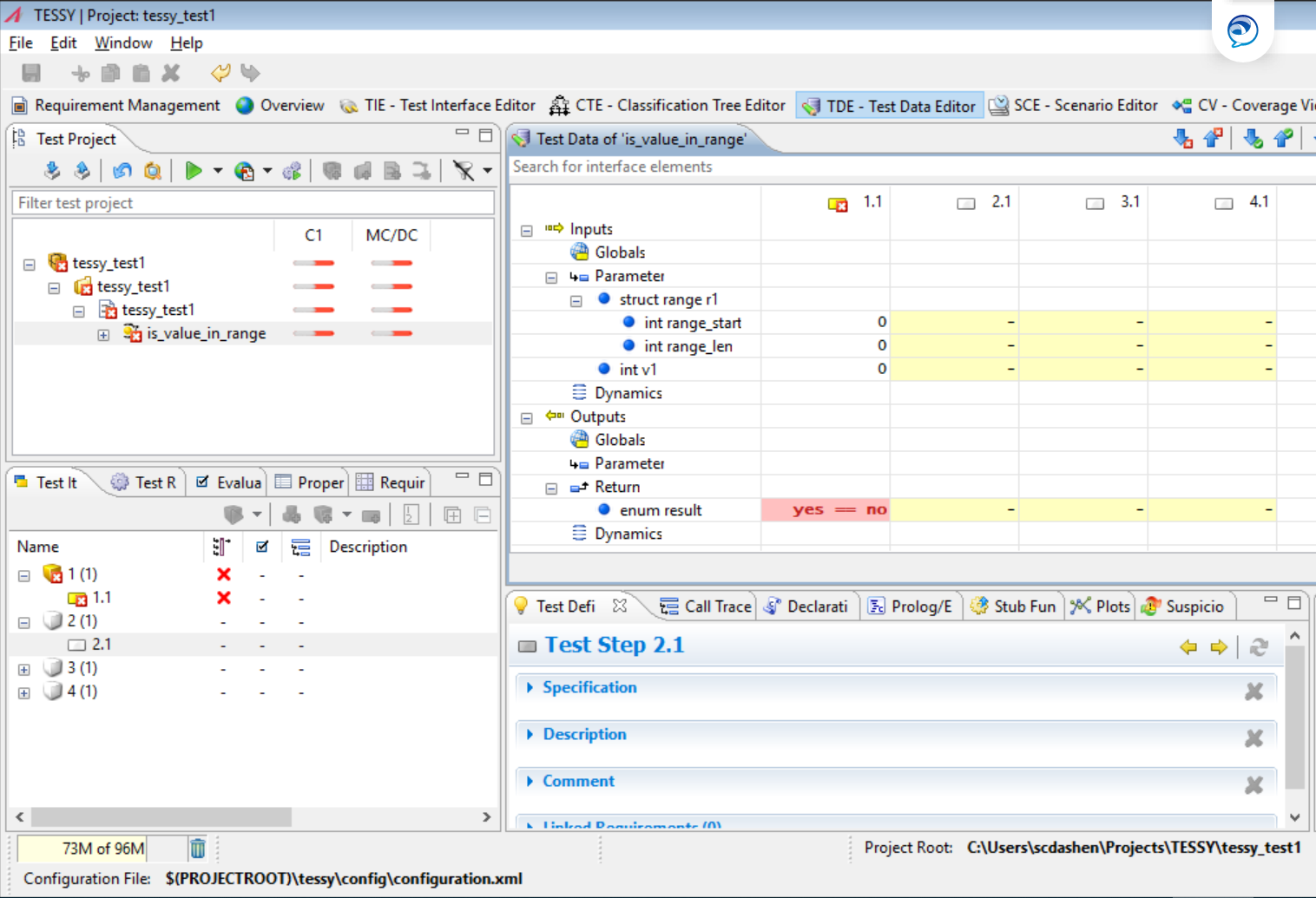Click Search for interface elements field
This screenshot has width=1316, height=898.
coord(911,167)
